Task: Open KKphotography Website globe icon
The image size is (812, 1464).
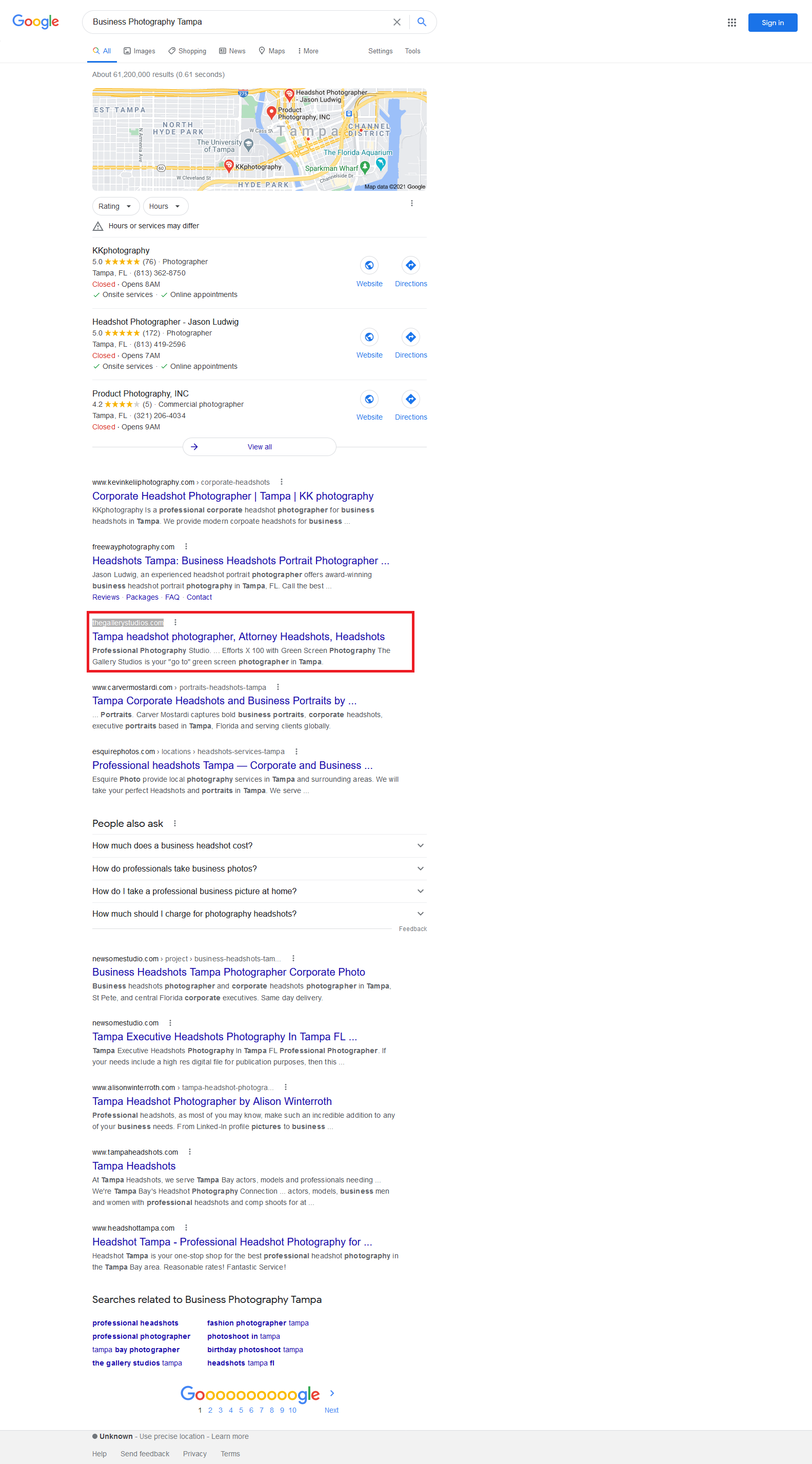Action: point(369,265)
